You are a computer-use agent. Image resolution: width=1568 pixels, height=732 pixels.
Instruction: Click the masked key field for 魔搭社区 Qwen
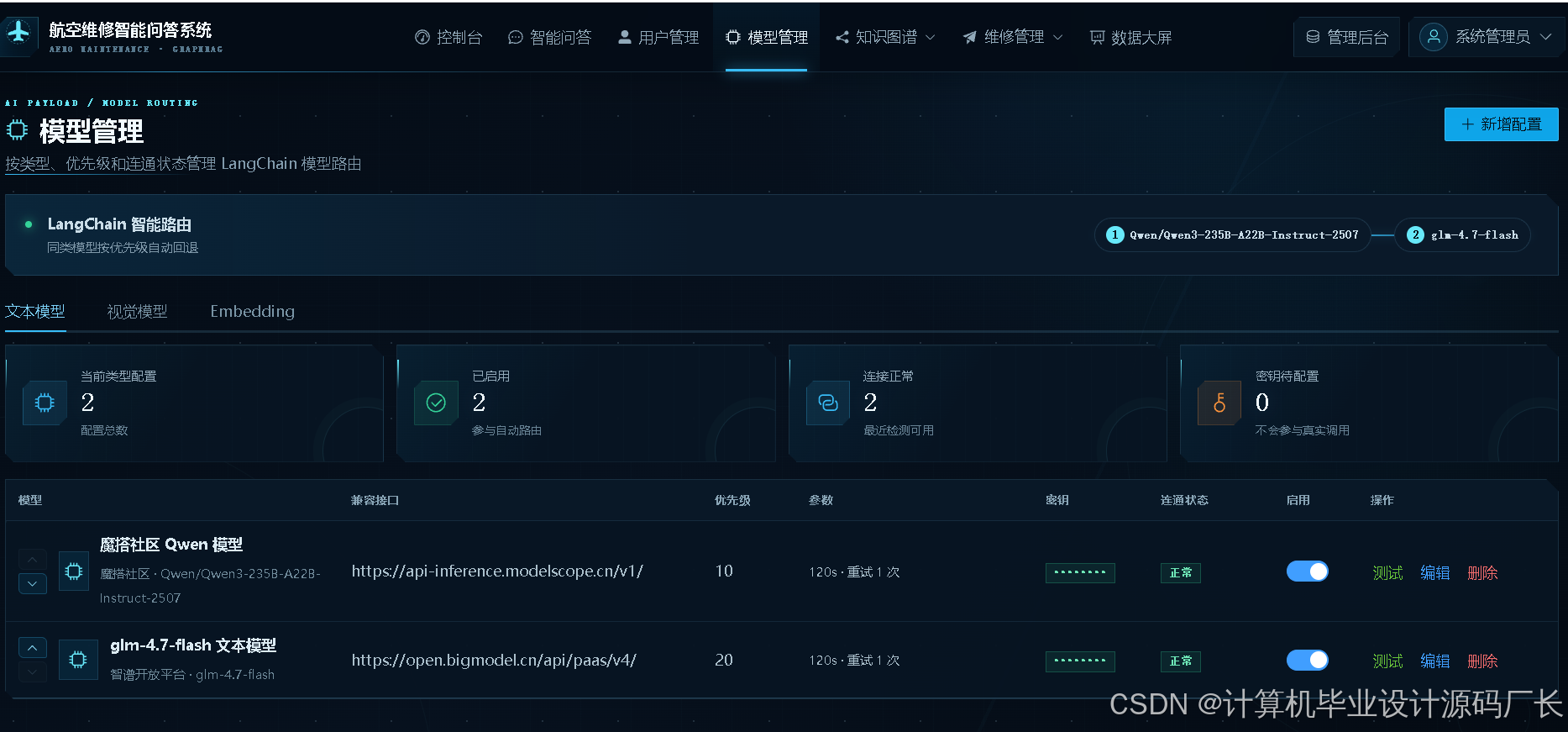click(1080, 573)
